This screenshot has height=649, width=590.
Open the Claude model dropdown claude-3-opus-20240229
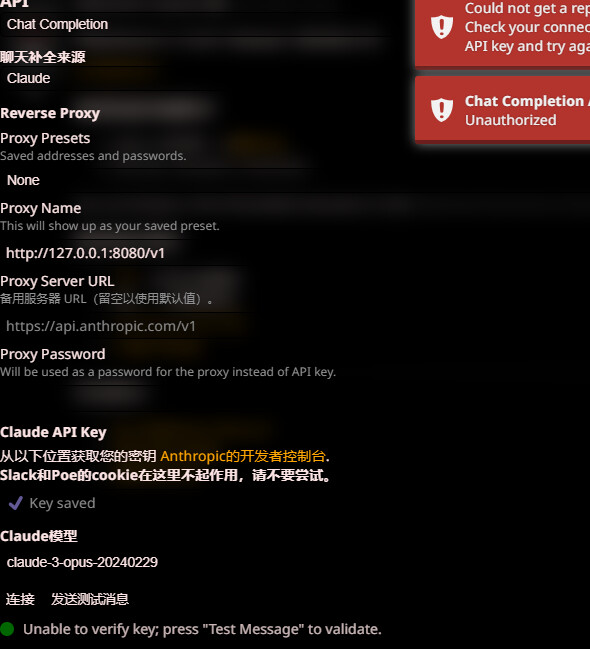click(195, 562)
